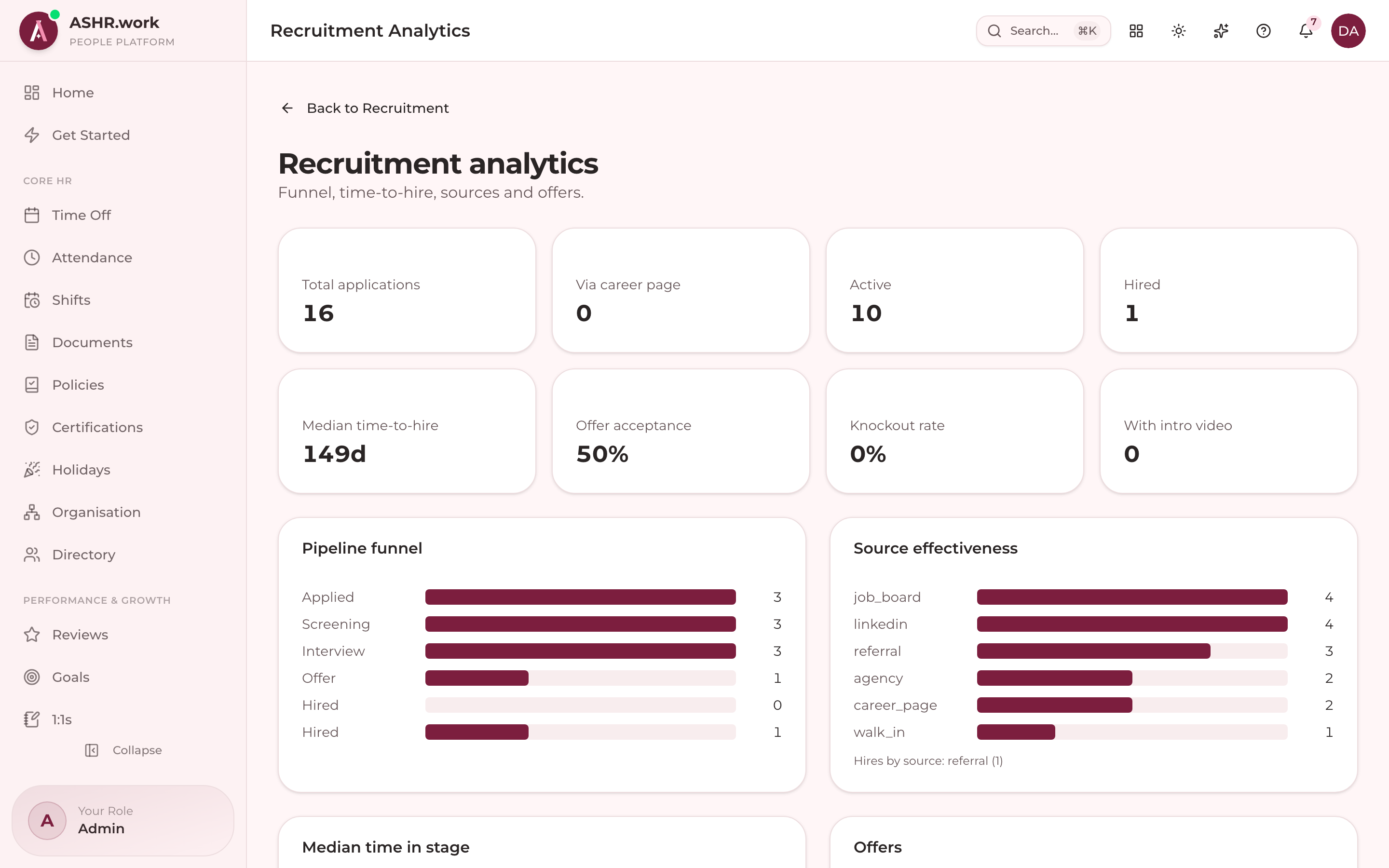The height and width of the screenshot is (868, 1389).
Task: Open the help question mark icon
Action: pos(1263,31)
